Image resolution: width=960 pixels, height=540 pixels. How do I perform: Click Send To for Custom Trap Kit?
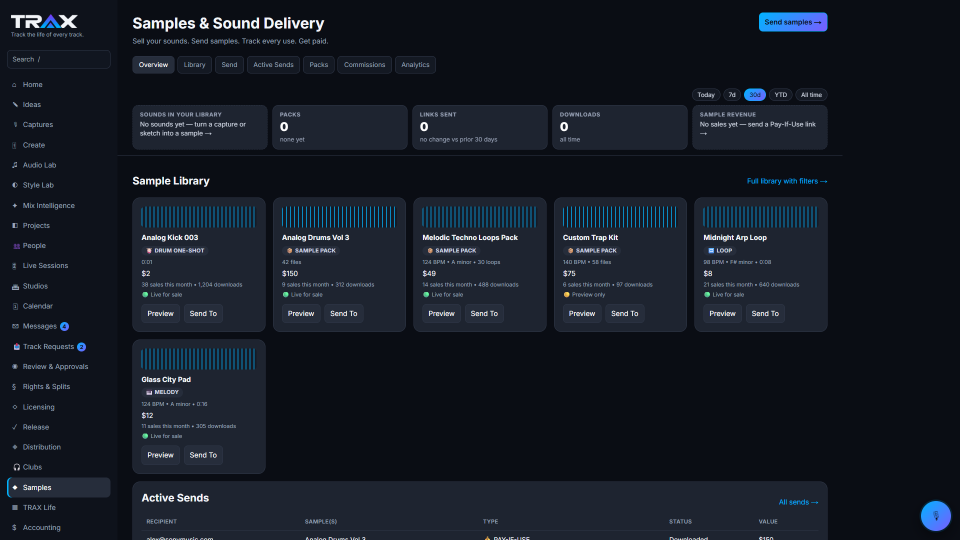pyautogui.click(x=624, y=313)
